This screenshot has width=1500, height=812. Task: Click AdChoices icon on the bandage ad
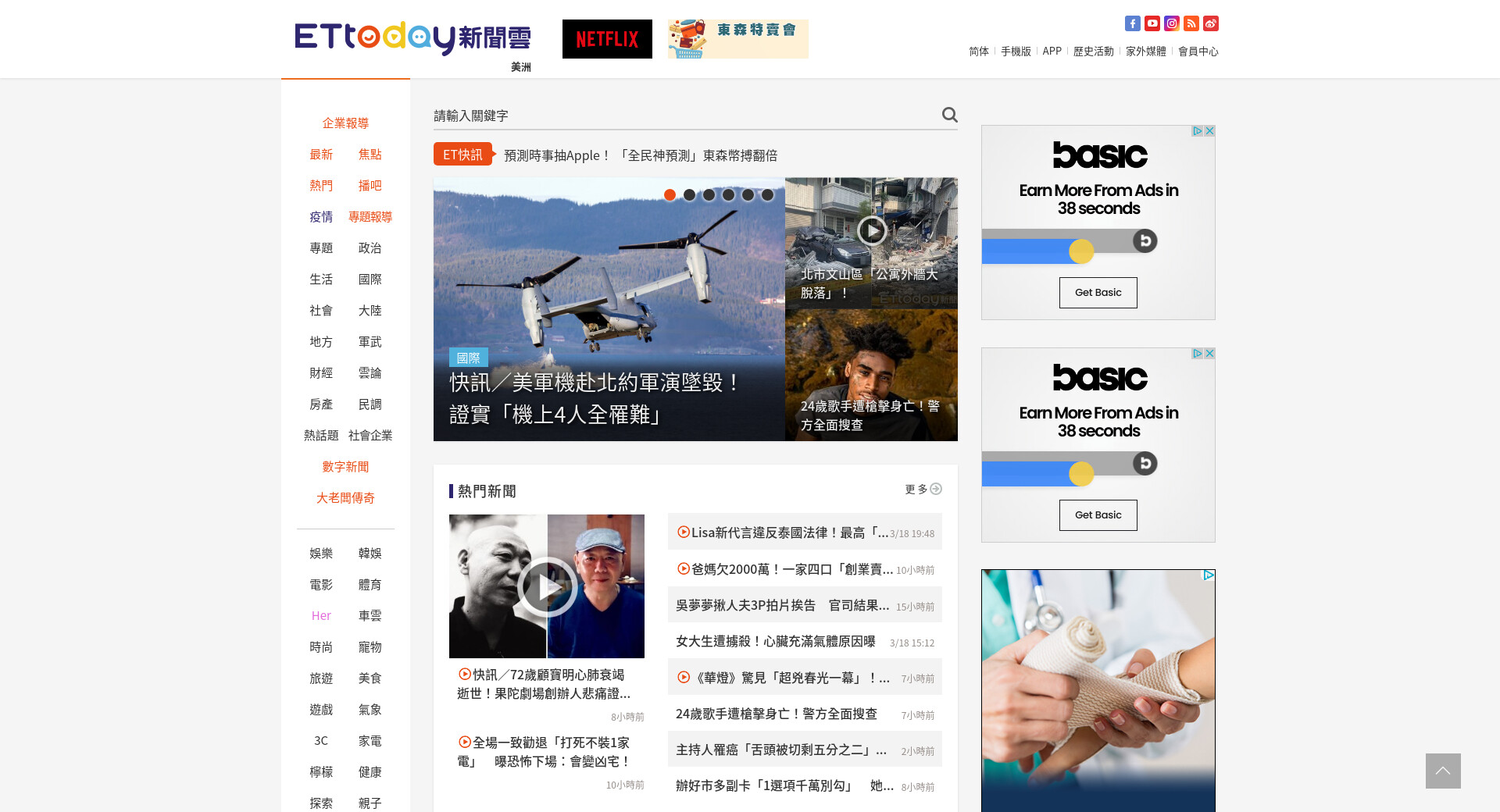(x=1209, y=575)
